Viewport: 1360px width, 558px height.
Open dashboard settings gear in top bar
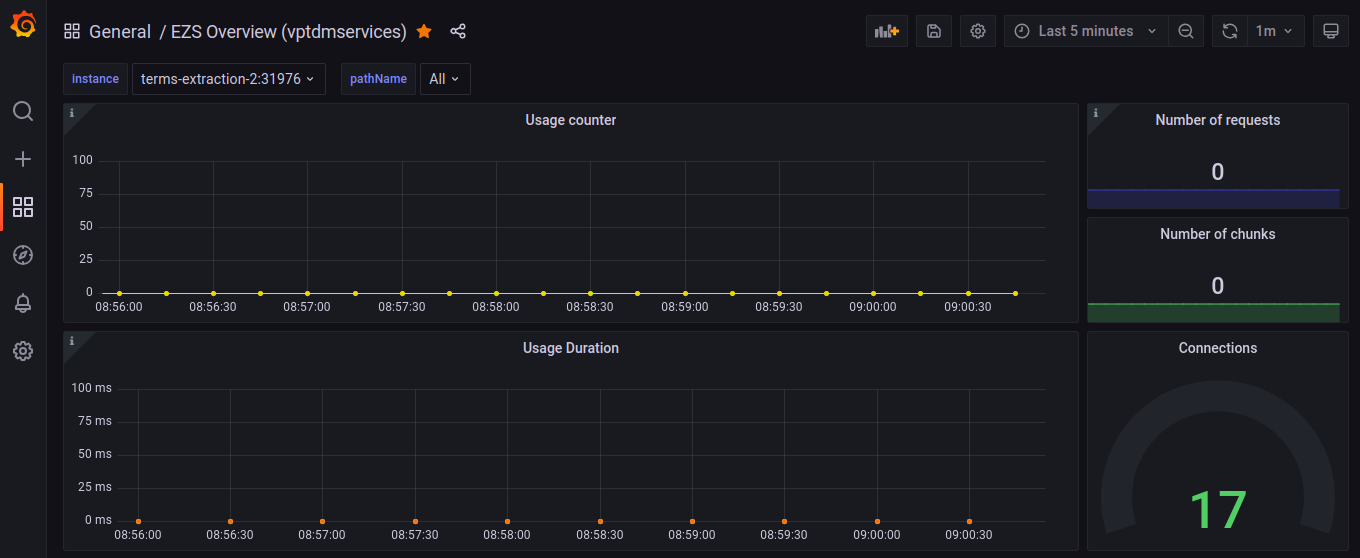[977, 31]
